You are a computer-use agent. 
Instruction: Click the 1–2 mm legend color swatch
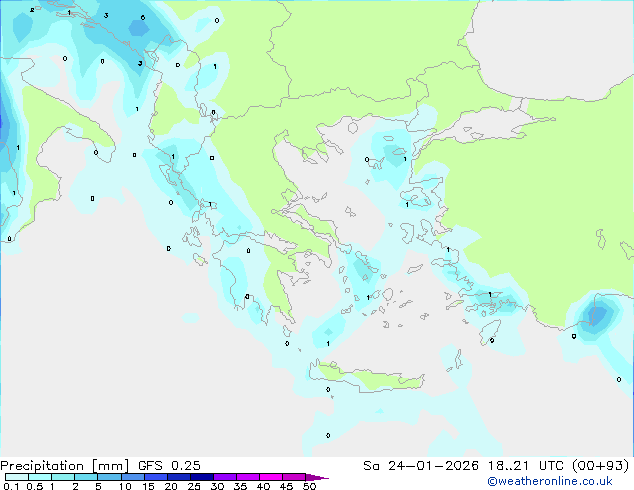[63, 477]
